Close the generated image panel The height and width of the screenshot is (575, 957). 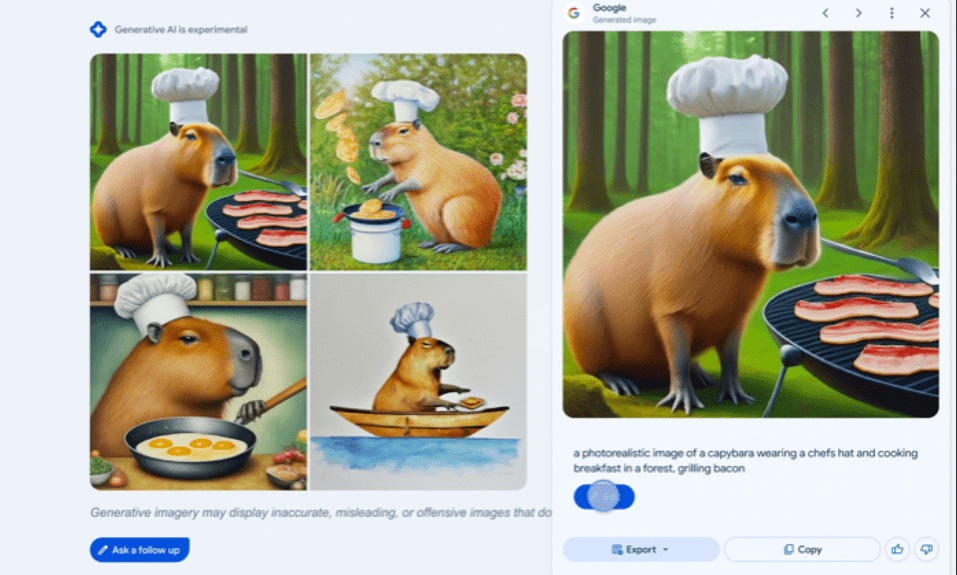(925, 13)
